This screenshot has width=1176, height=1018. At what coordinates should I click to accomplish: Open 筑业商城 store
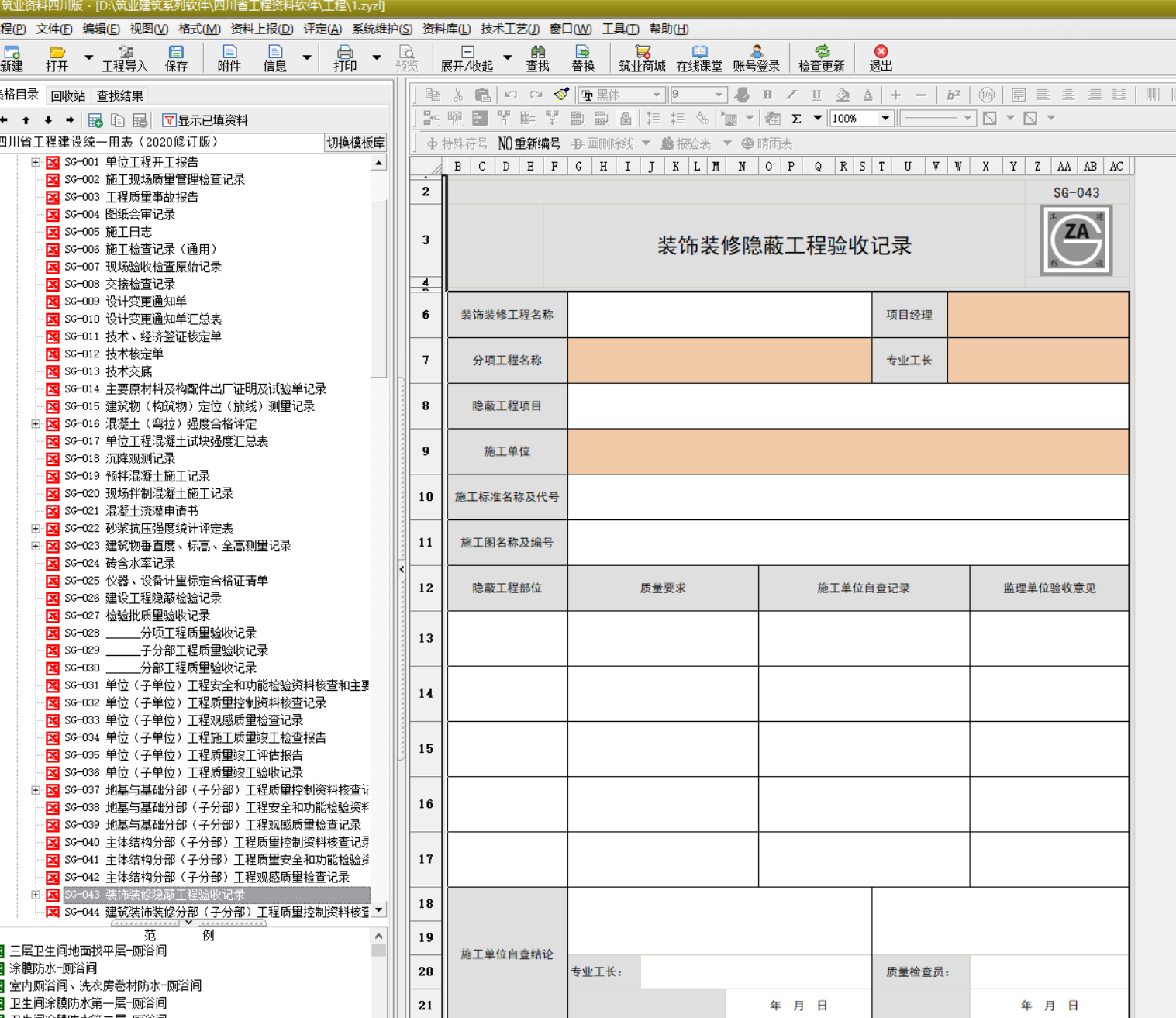pos(642,58)
